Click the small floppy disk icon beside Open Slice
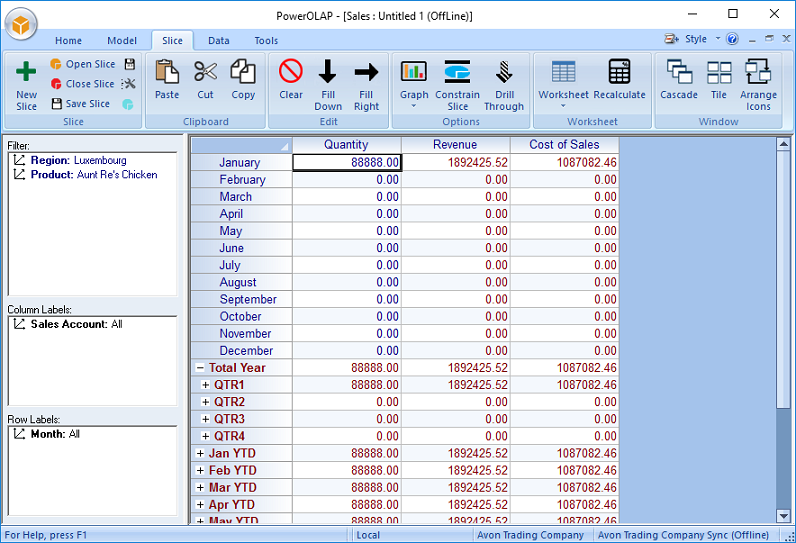 (130, 64)
